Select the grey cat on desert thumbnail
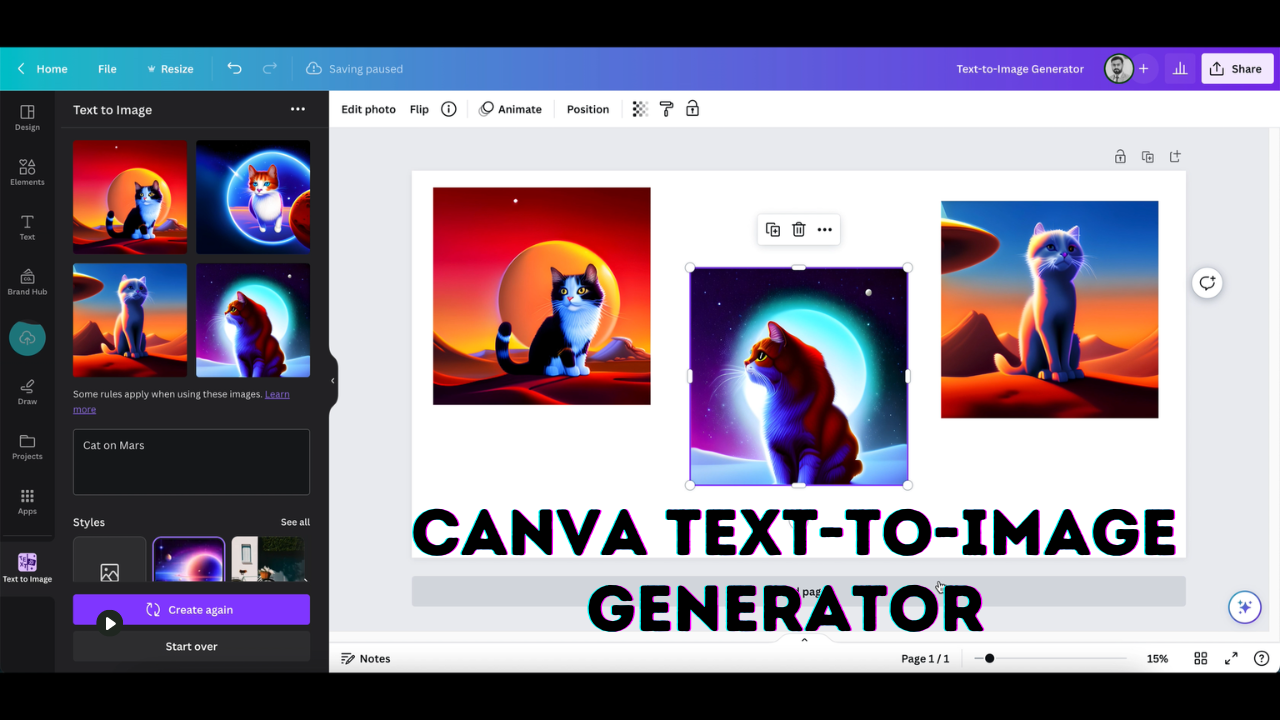Viewport: 1280px width, 720px height. [x=130, y=320]
